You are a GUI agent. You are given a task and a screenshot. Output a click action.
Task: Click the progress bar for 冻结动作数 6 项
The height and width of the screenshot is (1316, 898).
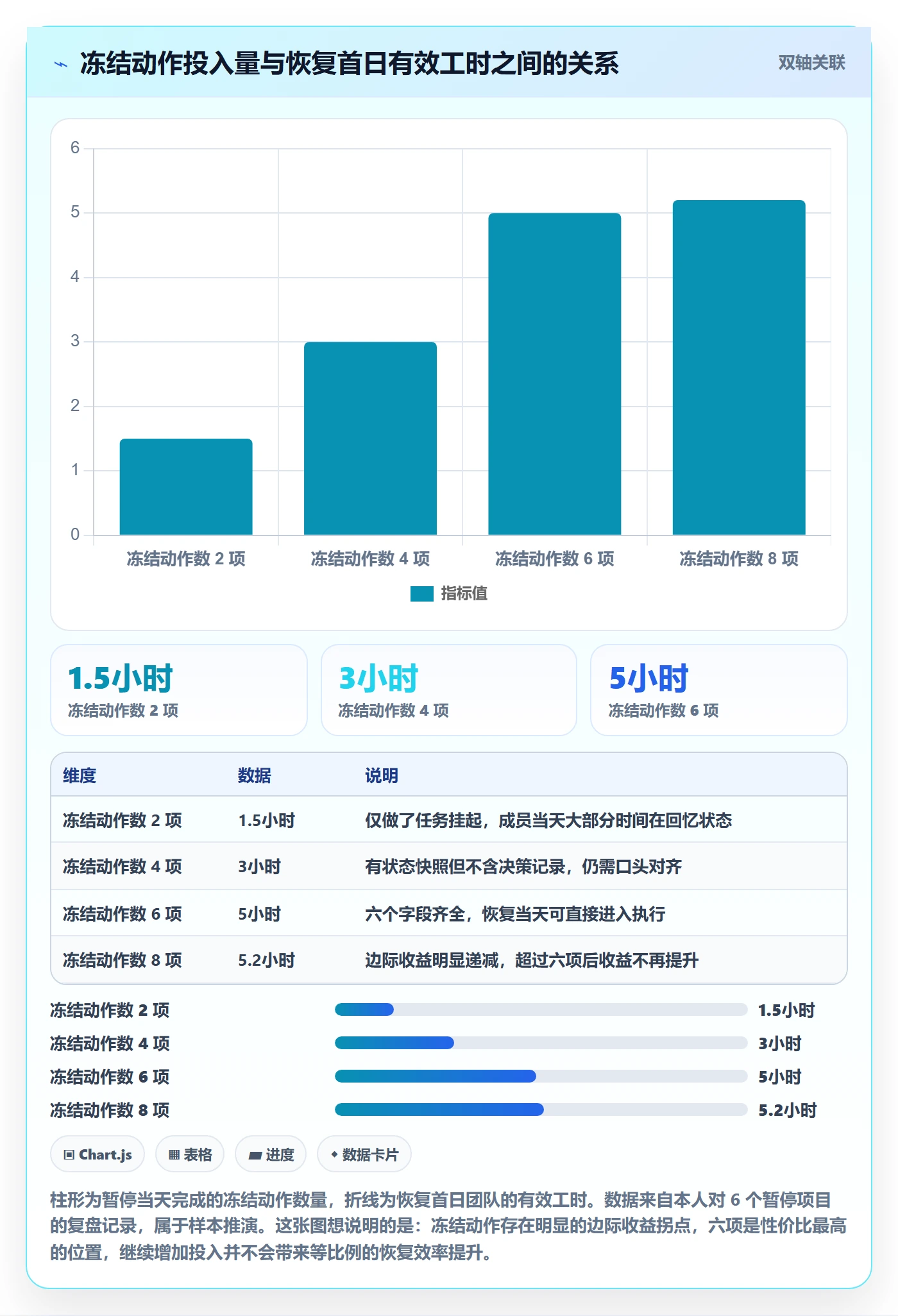(x=541, y=1077)
